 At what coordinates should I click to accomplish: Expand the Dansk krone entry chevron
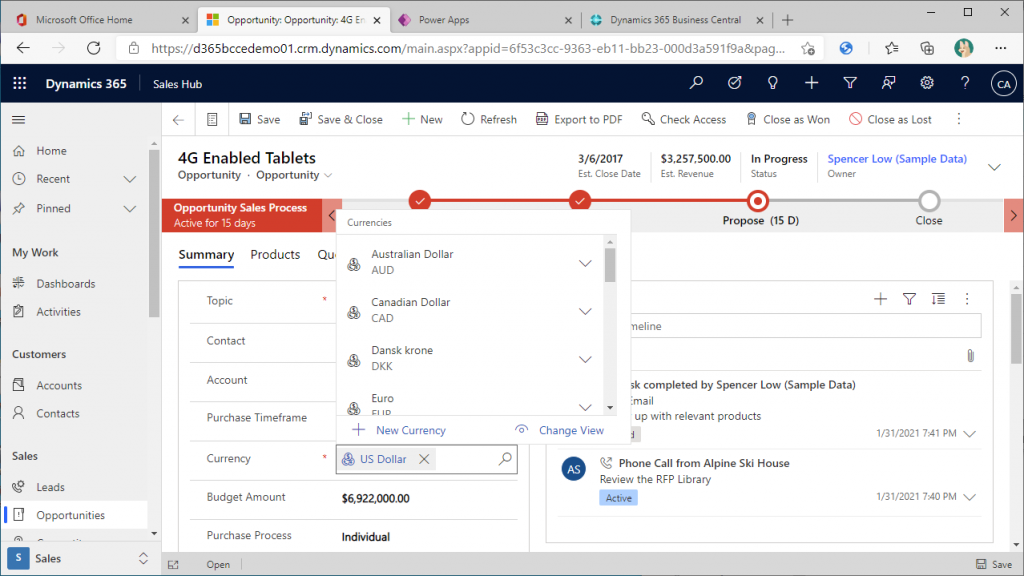[585, 359]
